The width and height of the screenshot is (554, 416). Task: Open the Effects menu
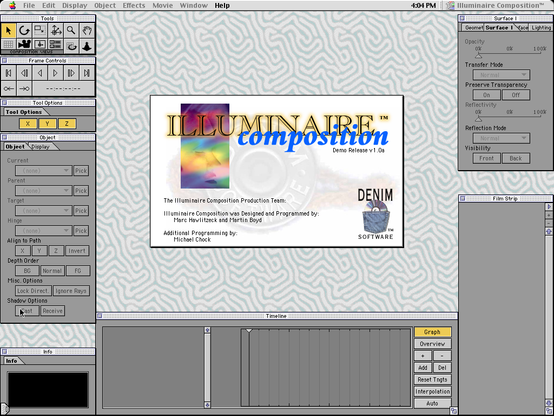point(134,5)
